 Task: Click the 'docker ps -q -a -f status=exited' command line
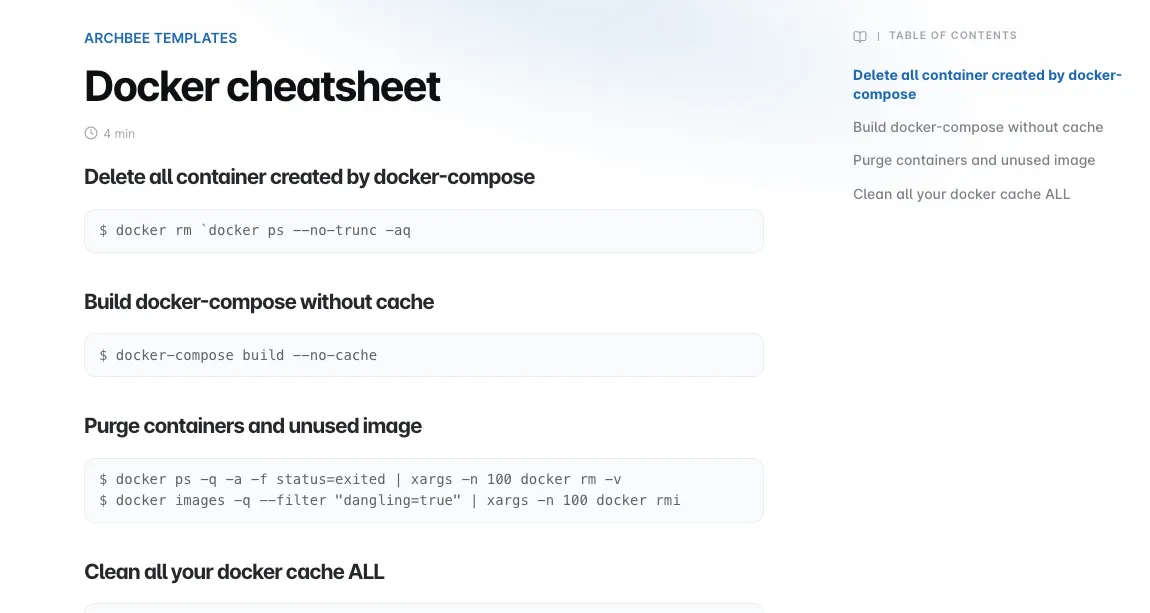pos(360,480)
